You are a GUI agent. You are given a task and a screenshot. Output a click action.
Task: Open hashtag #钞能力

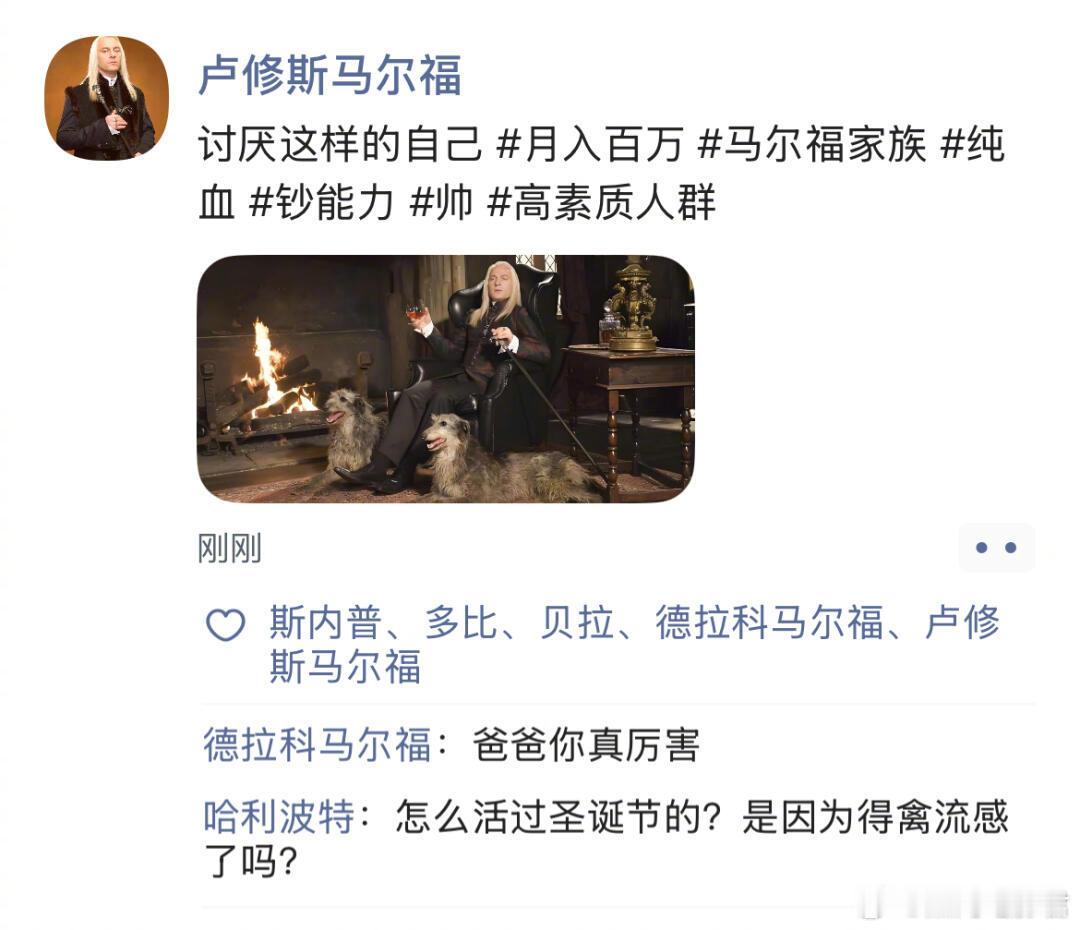(x=322, y=203)
